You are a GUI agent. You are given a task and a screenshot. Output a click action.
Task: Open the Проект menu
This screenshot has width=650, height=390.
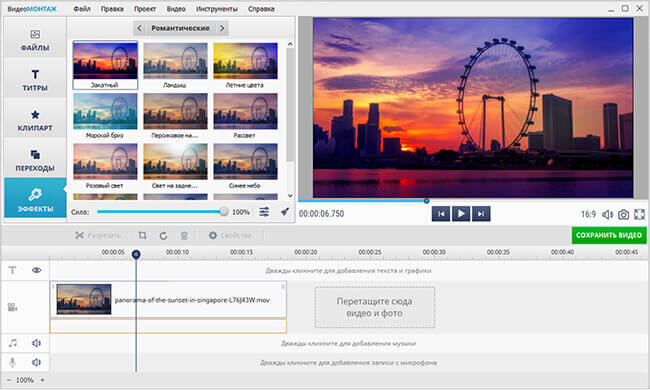point(145,9)
